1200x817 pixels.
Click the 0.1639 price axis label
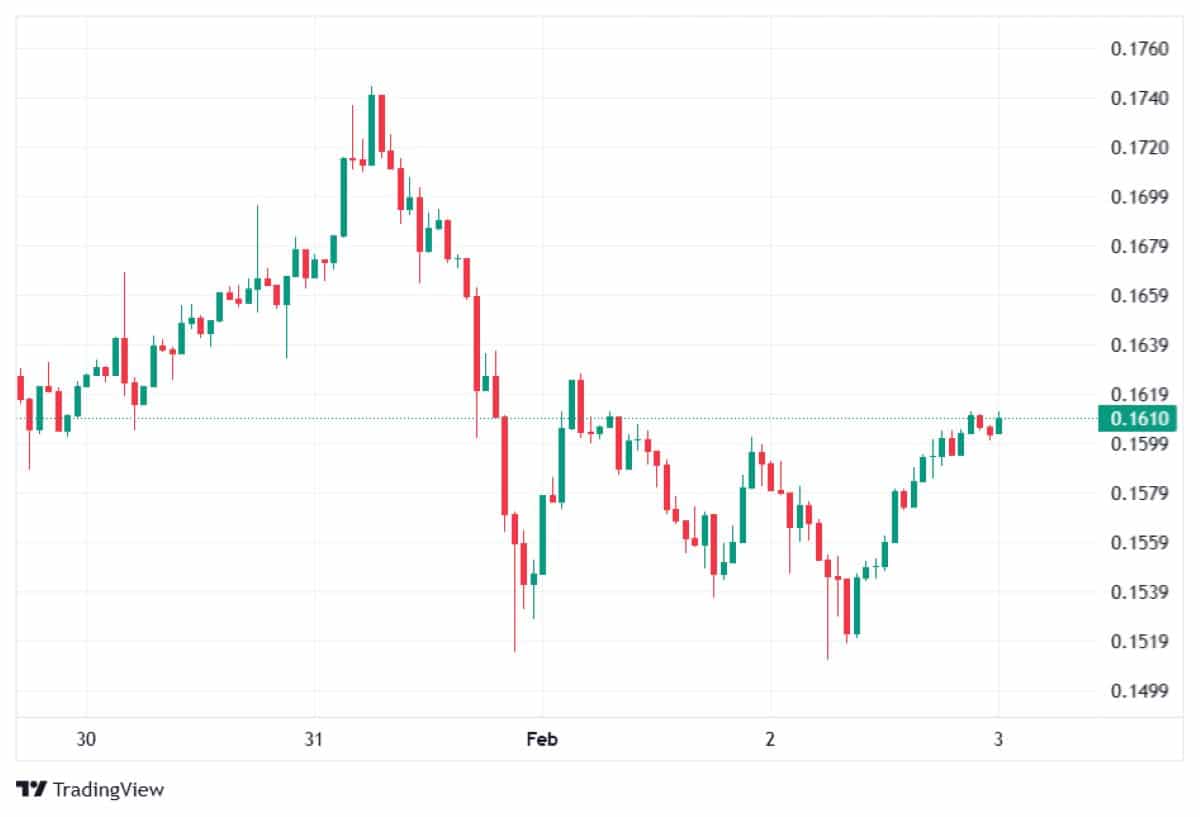[x=1140, y=346]
